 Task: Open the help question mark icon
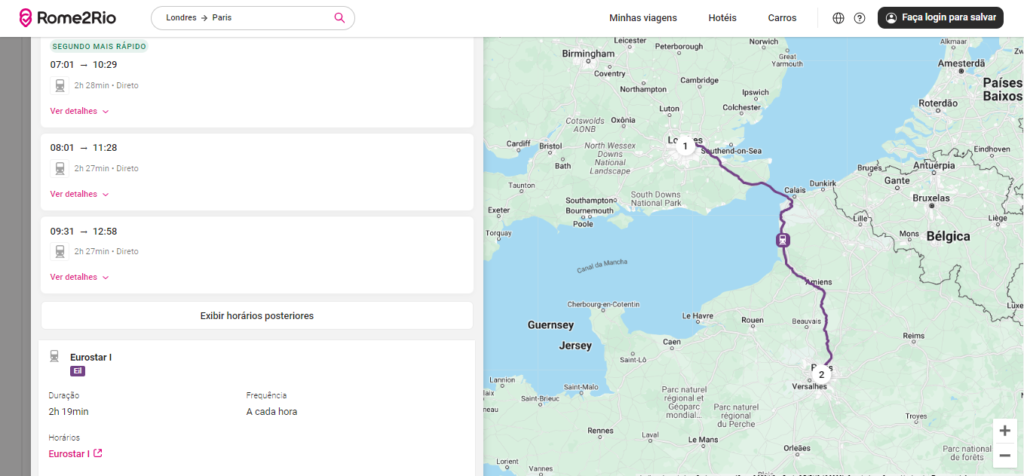point(859,18)
